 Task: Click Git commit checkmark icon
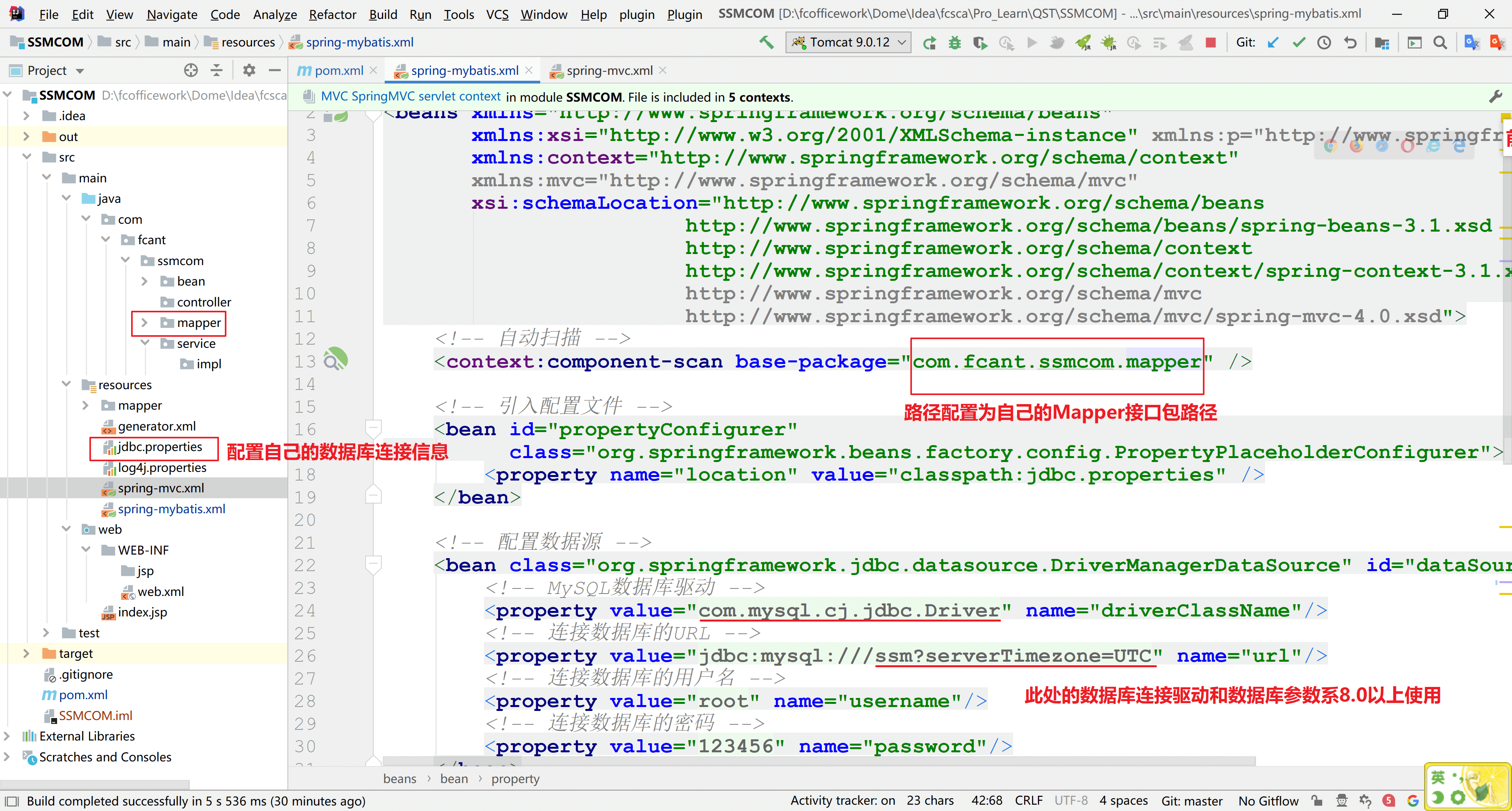(1298, 42)
